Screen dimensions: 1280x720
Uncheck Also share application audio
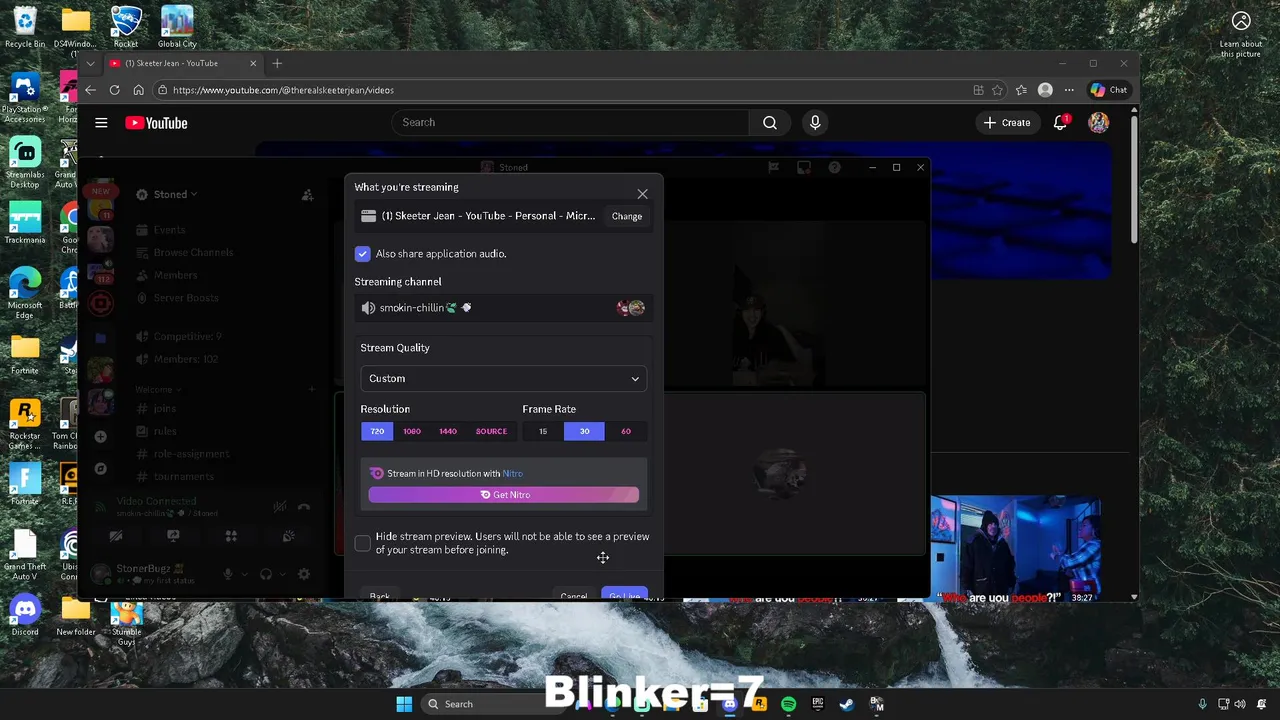pos(362,254)
